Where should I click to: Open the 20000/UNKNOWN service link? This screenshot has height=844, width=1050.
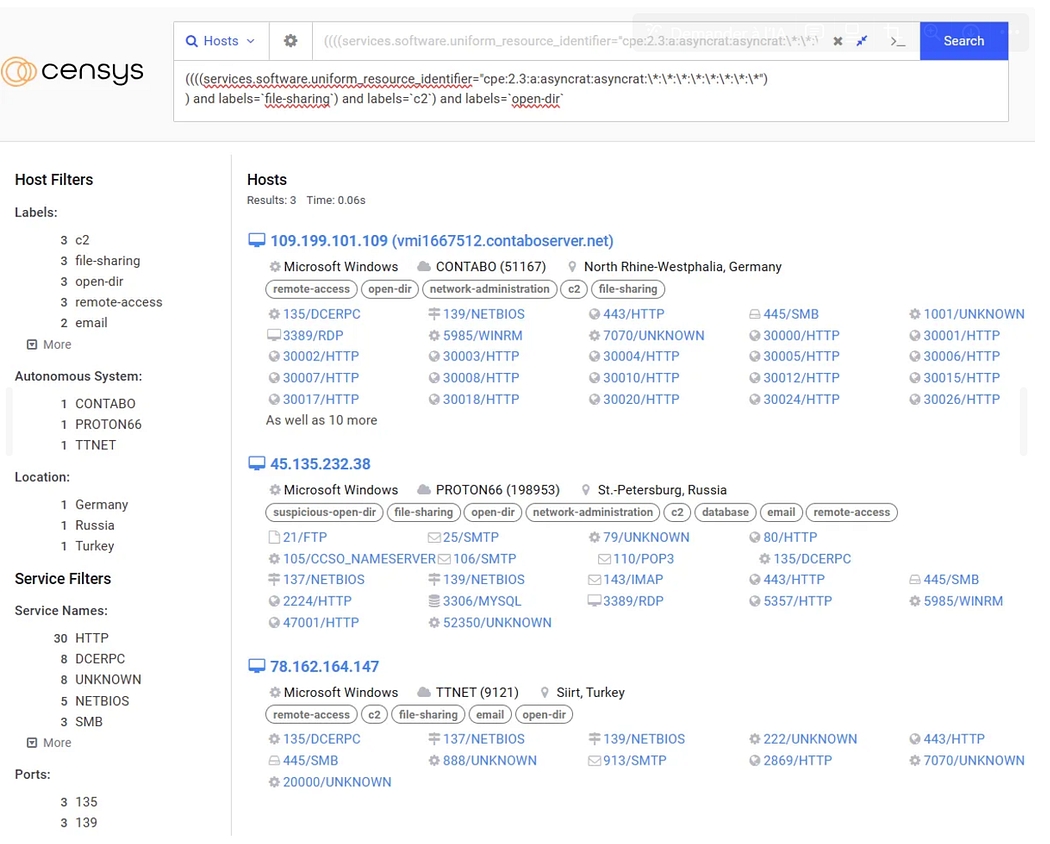[x=336, y=782]
